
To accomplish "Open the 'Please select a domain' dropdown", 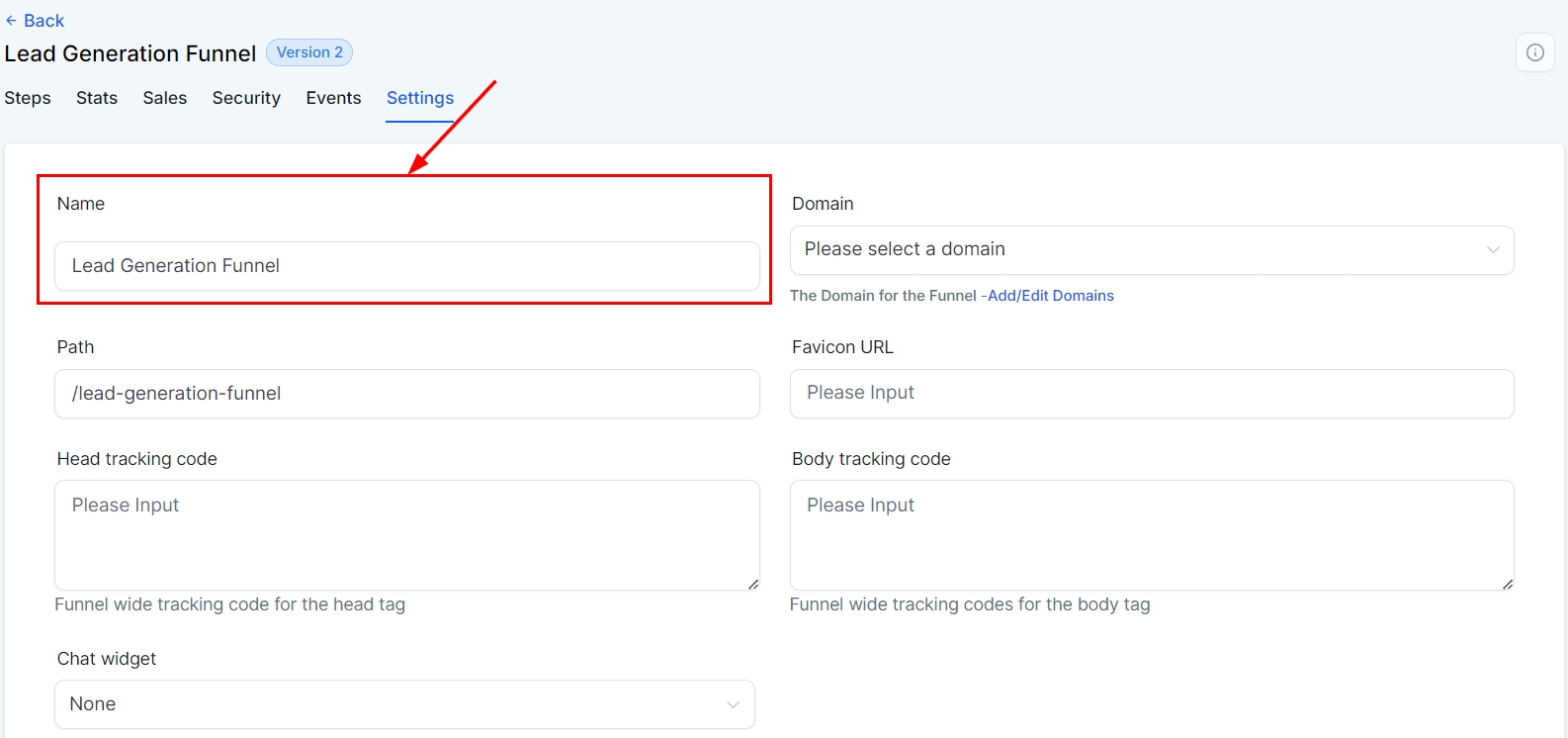I will (1137, 249).
